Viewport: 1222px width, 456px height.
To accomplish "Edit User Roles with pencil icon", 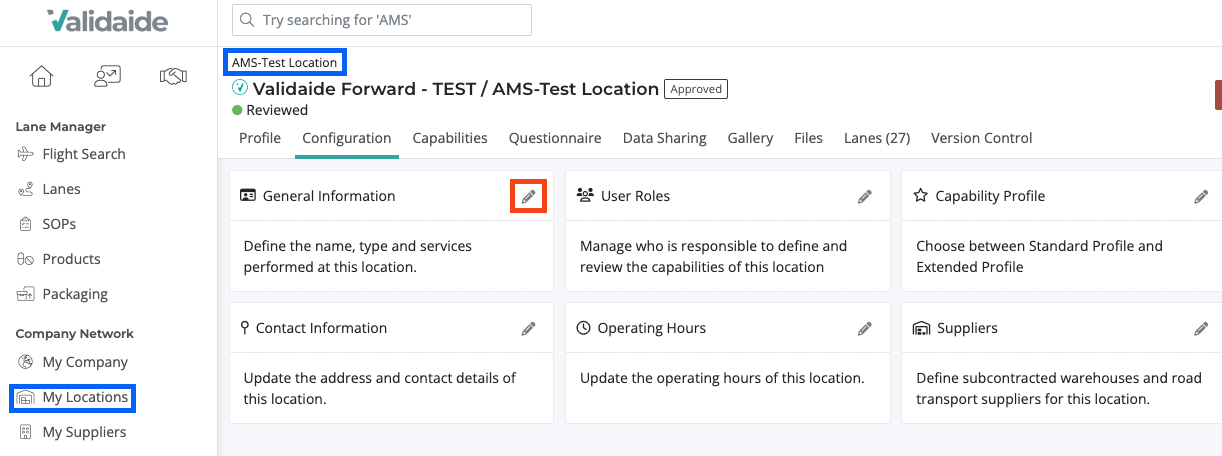I will tap(865, 197).
